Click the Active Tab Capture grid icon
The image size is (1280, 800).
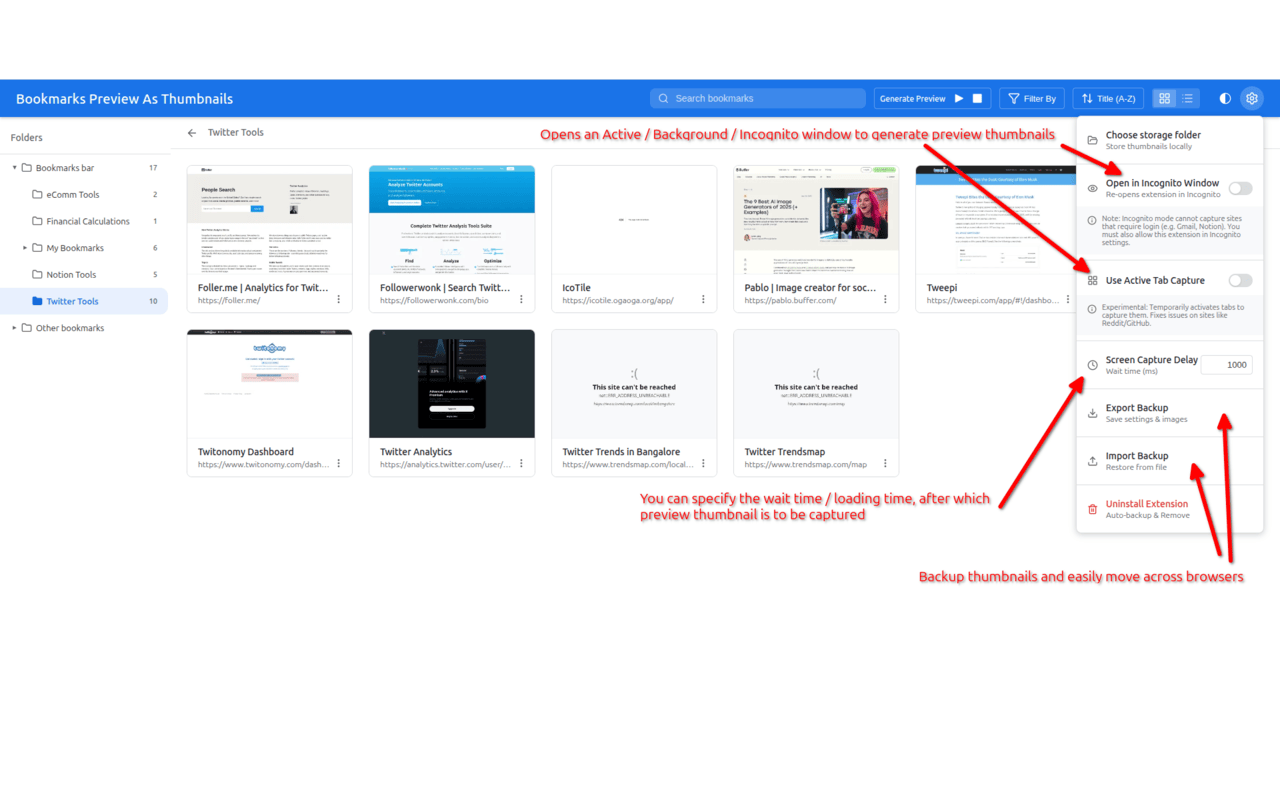(x=1092, y=281)
